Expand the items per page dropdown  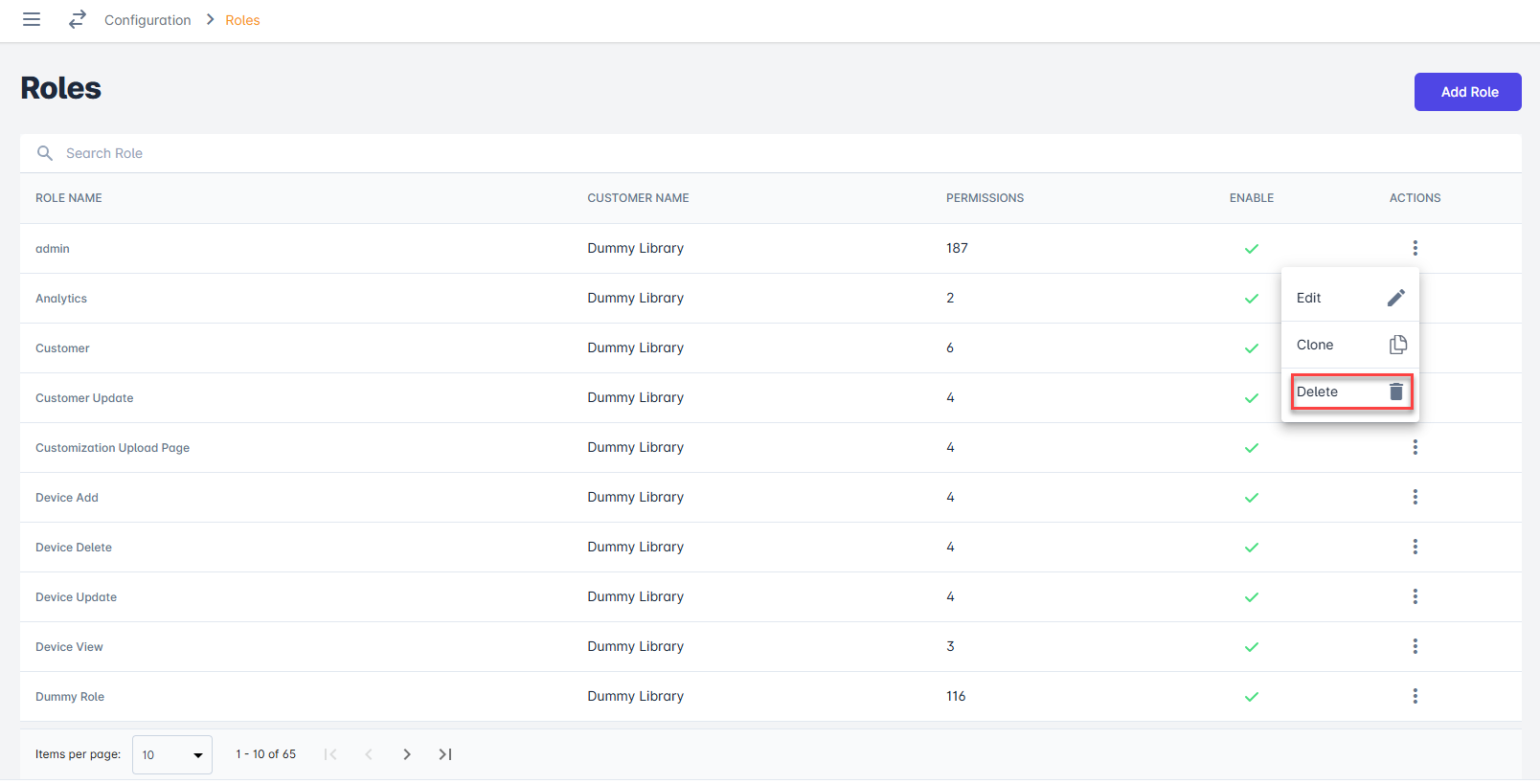click(172, 754)
